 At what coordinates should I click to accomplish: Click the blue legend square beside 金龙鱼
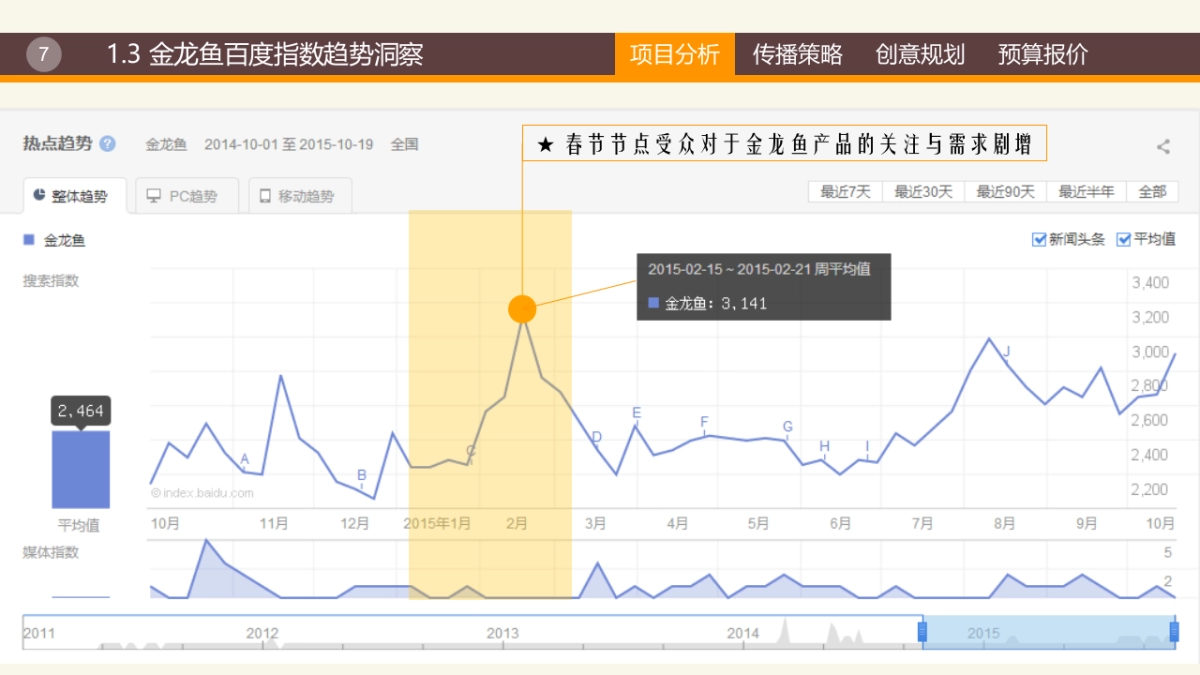(x=28, y=238)
